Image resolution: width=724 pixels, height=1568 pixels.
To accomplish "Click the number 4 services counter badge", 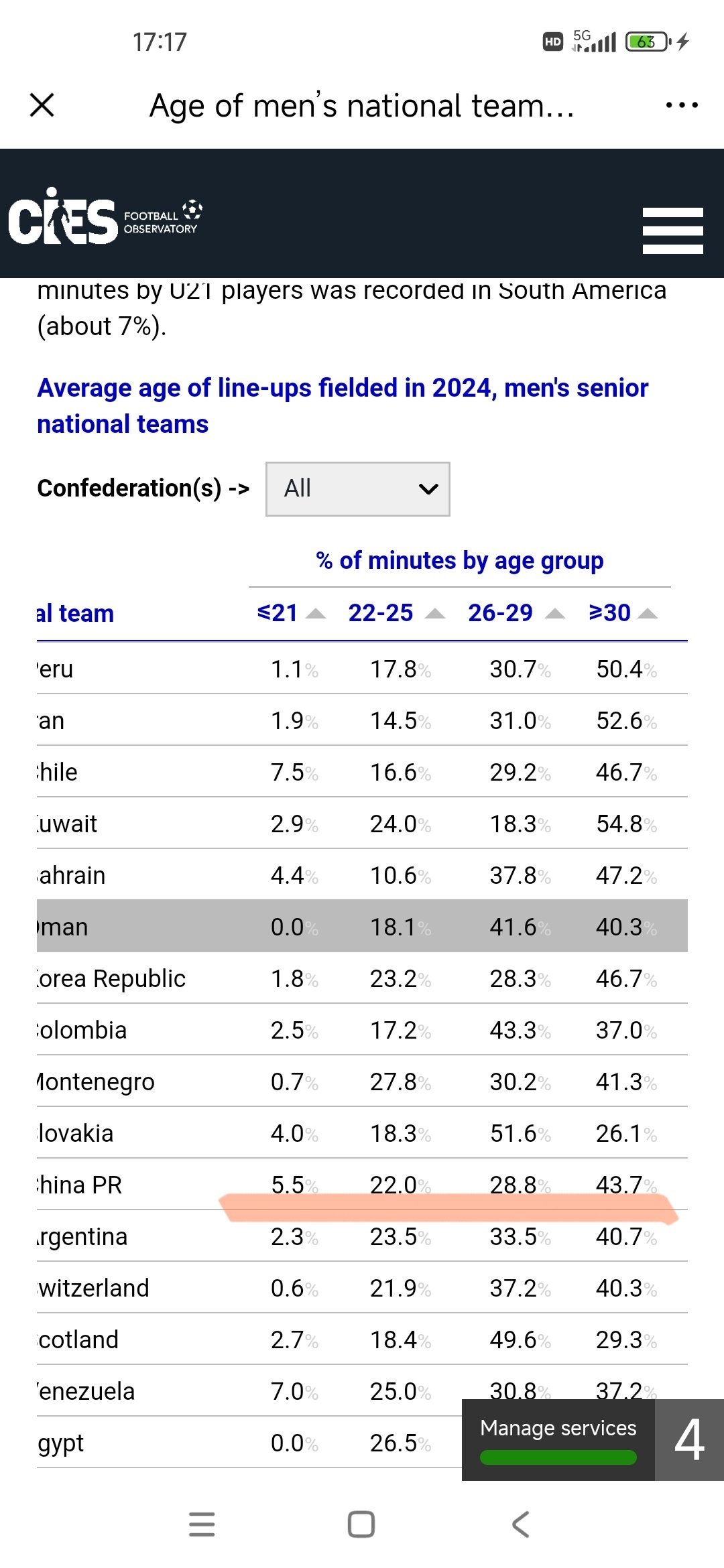I will (x=689, y=1439).
